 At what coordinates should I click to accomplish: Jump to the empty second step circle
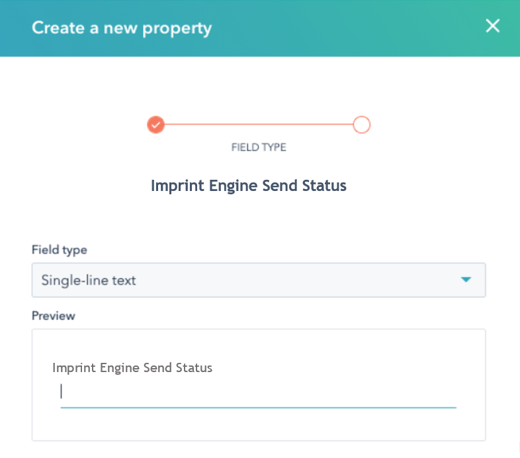click(x=362, y=125)
